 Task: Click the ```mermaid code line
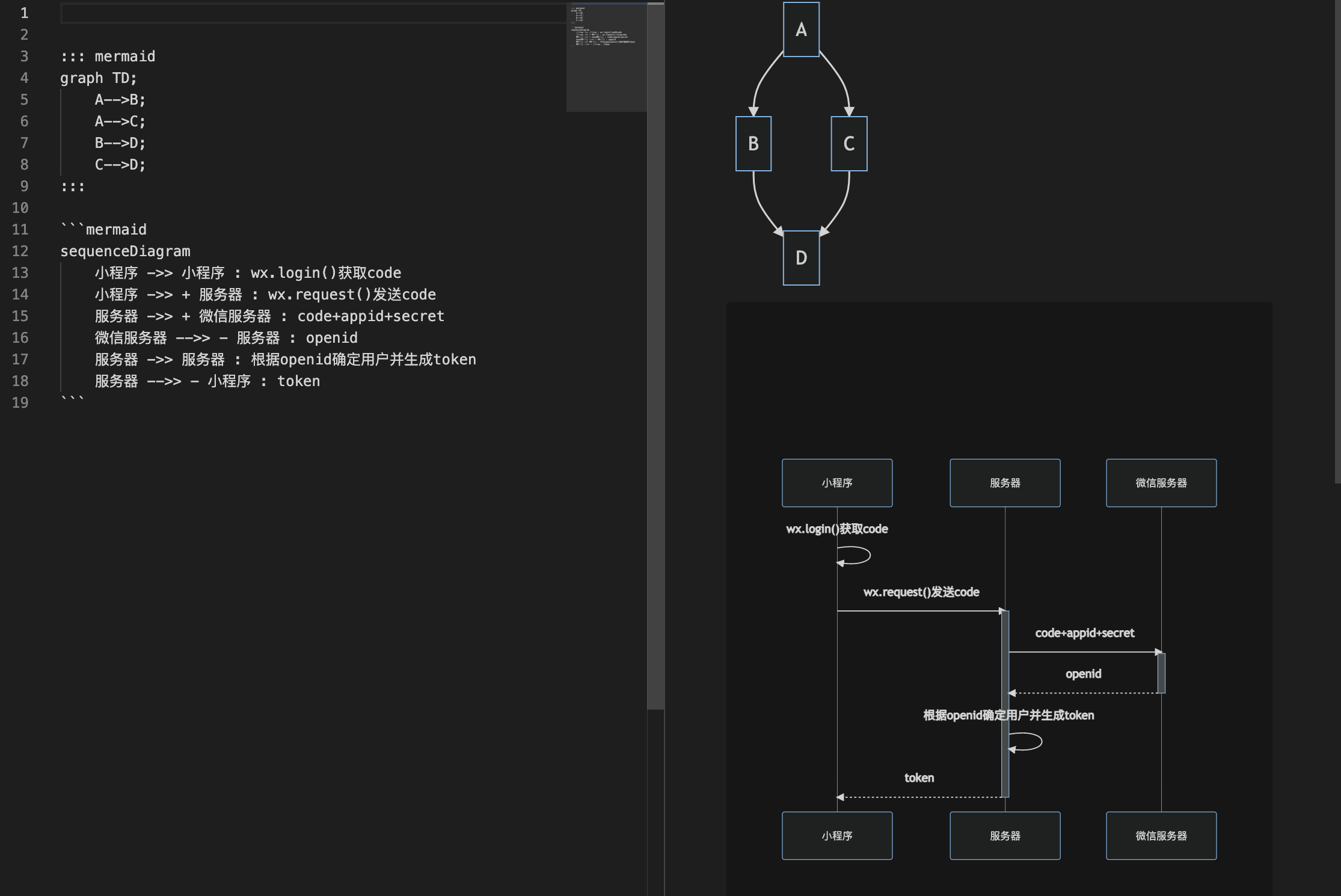point(103,230)
